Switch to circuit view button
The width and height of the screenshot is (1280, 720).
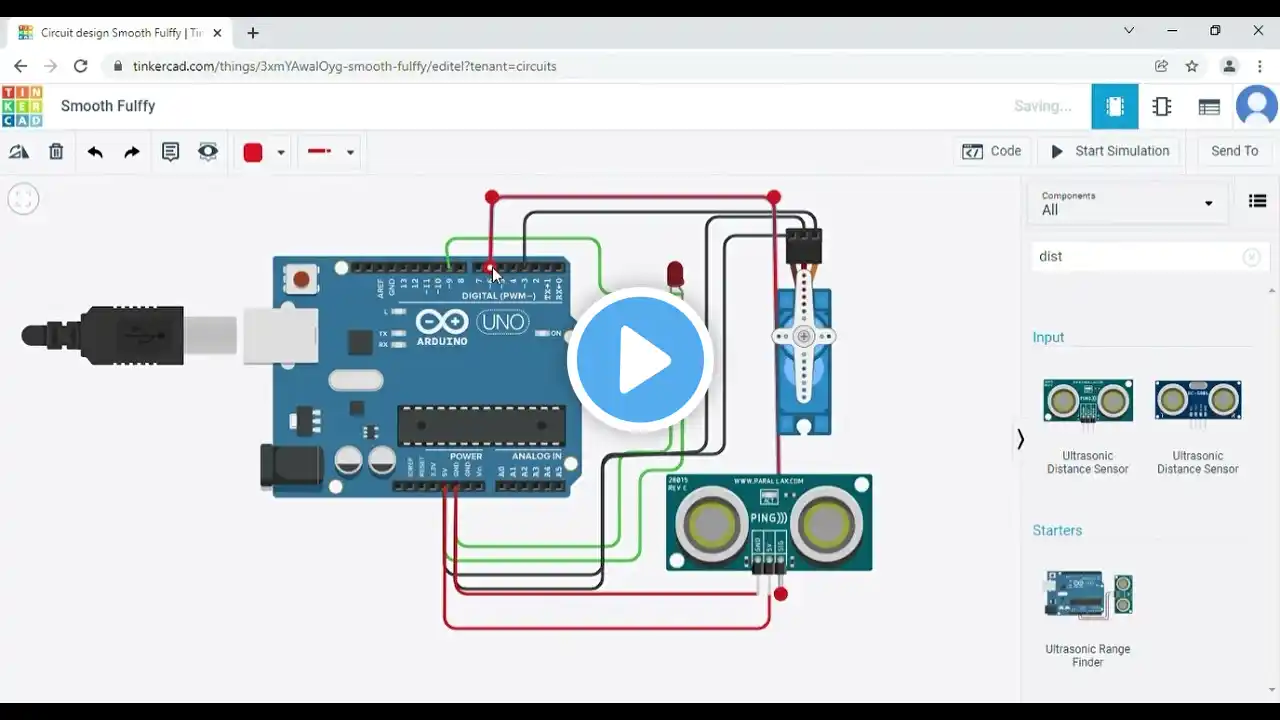click(x=1115, y=106)
